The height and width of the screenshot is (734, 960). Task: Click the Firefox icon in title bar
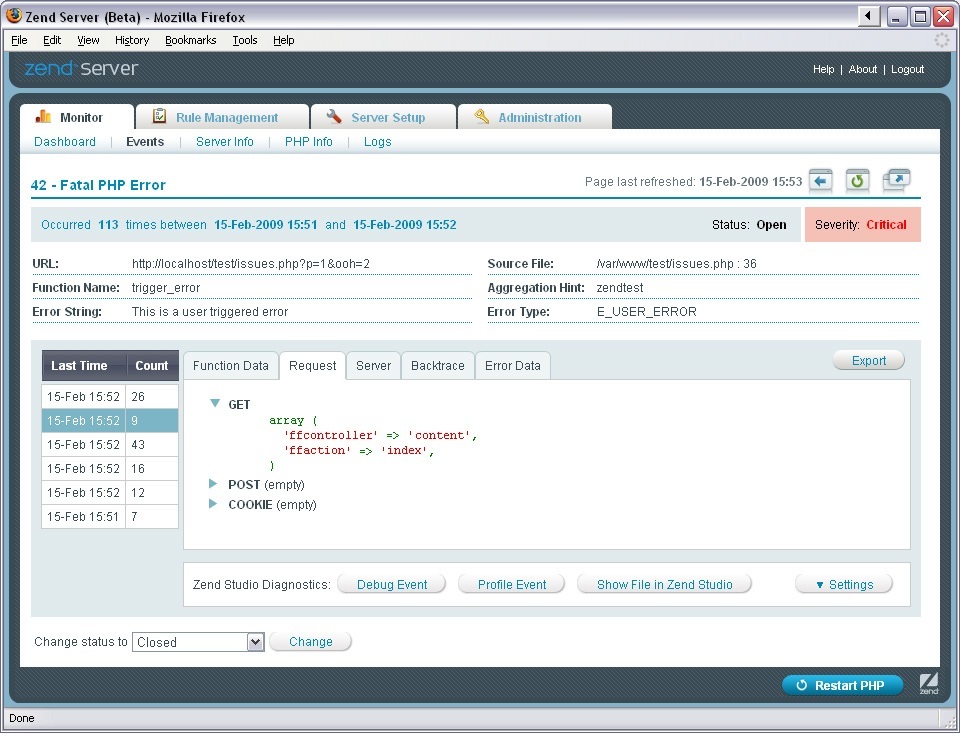pyautogui.click(x=13, y=15)
